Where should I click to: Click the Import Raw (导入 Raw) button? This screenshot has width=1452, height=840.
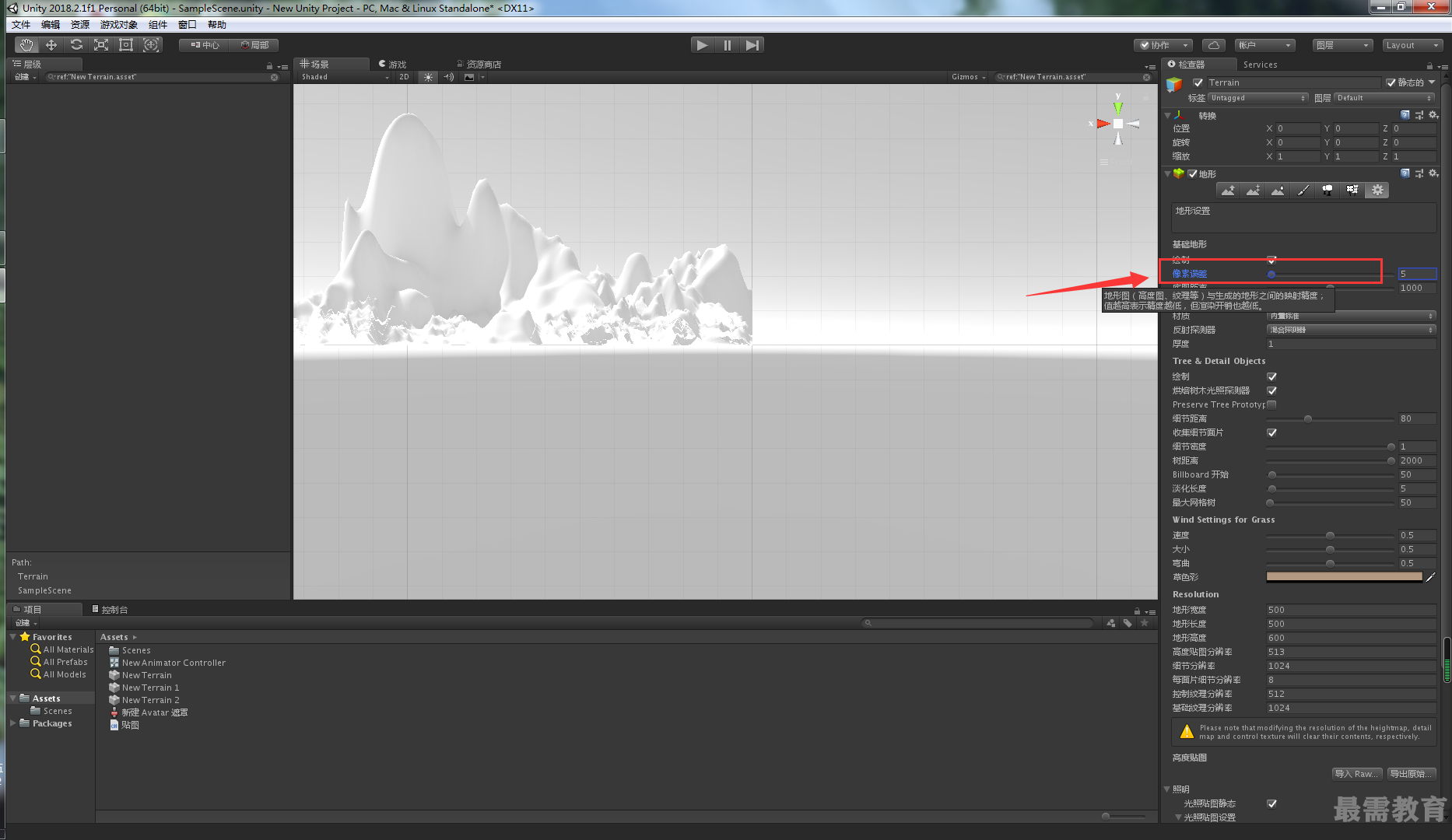1357,774
